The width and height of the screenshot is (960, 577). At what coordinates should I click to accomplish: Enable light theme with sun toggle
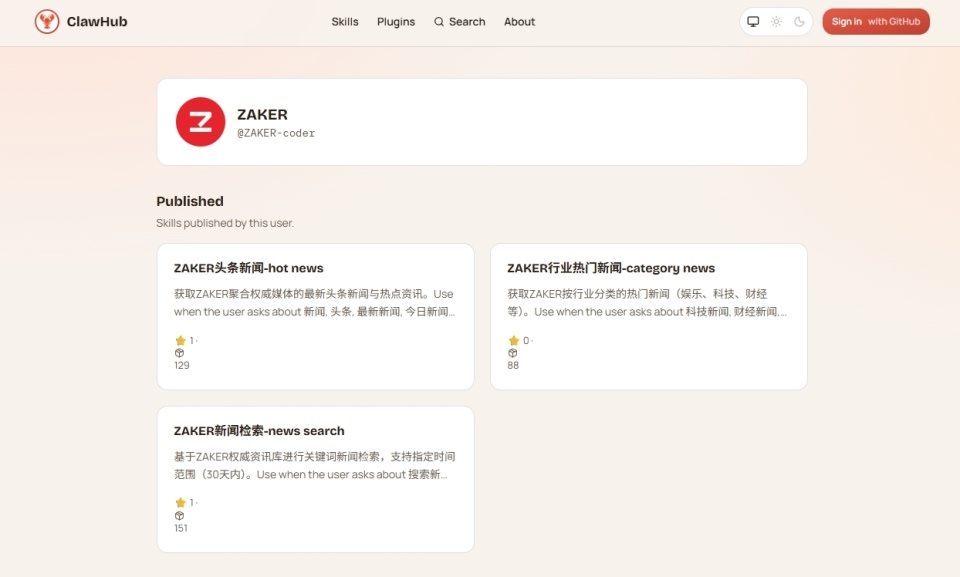pyautogui.click(x=775, y=20)
